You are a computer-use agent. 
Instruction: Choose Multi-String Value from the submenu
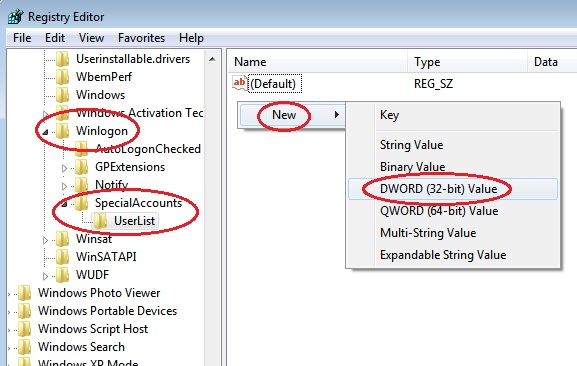click(453, 233)
